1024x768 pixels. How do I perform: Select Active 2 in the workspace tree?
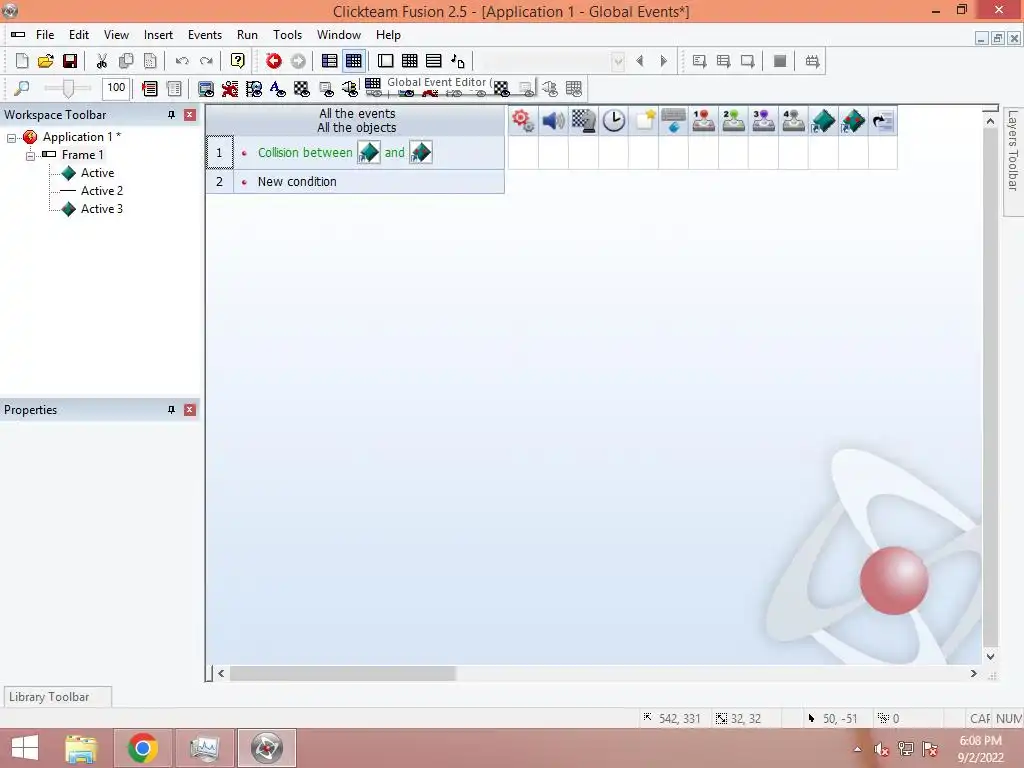click(x=101, y=191)
